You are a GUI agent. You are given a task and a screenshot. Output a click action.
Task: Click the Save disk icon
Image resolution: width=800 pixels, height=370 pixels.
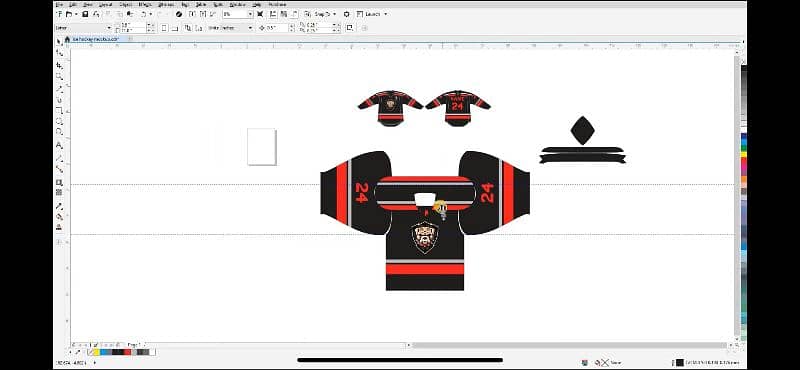(86, 14)
